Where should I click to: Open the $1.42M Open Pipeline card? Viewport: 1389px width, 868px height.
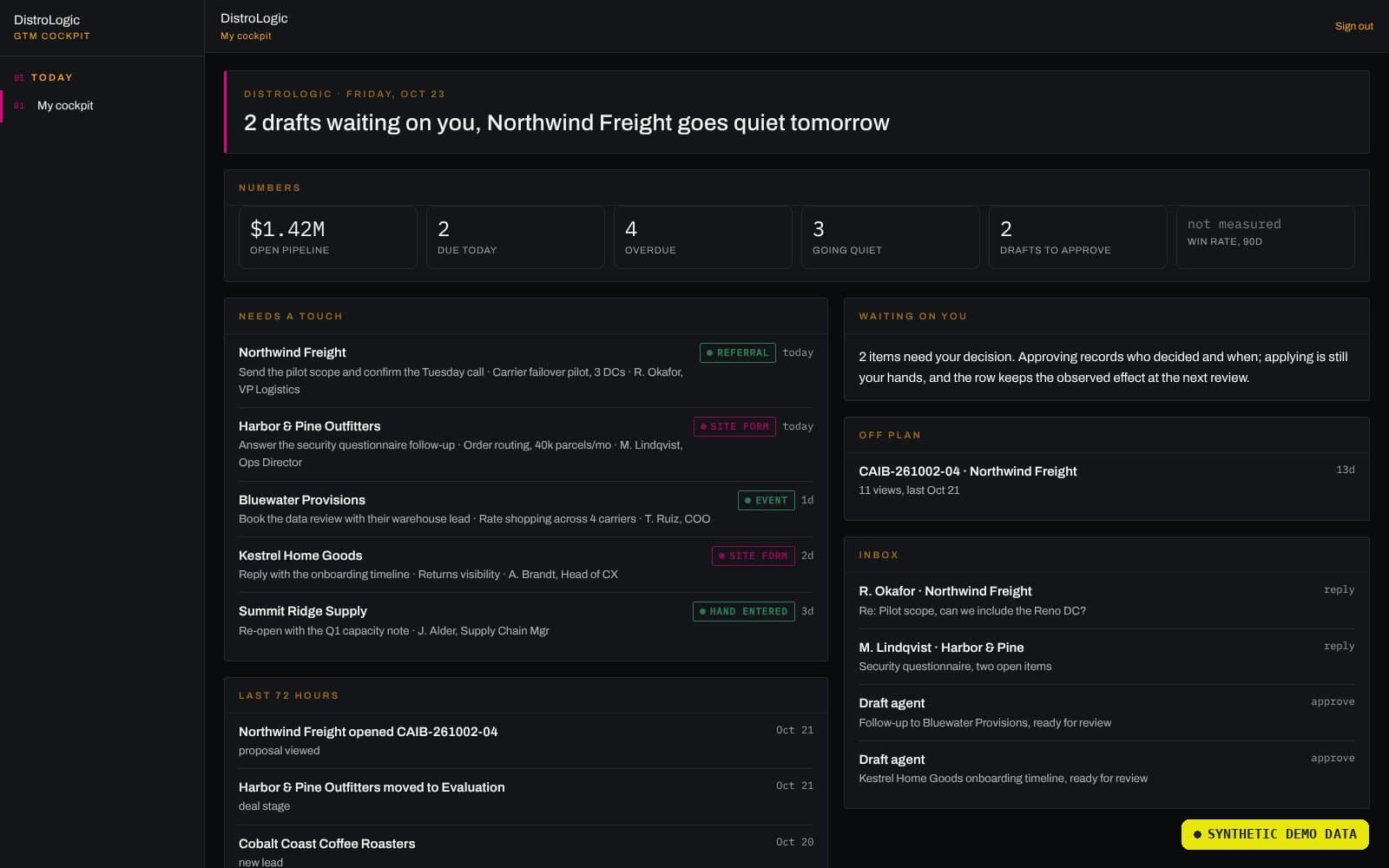click(328, 237)
